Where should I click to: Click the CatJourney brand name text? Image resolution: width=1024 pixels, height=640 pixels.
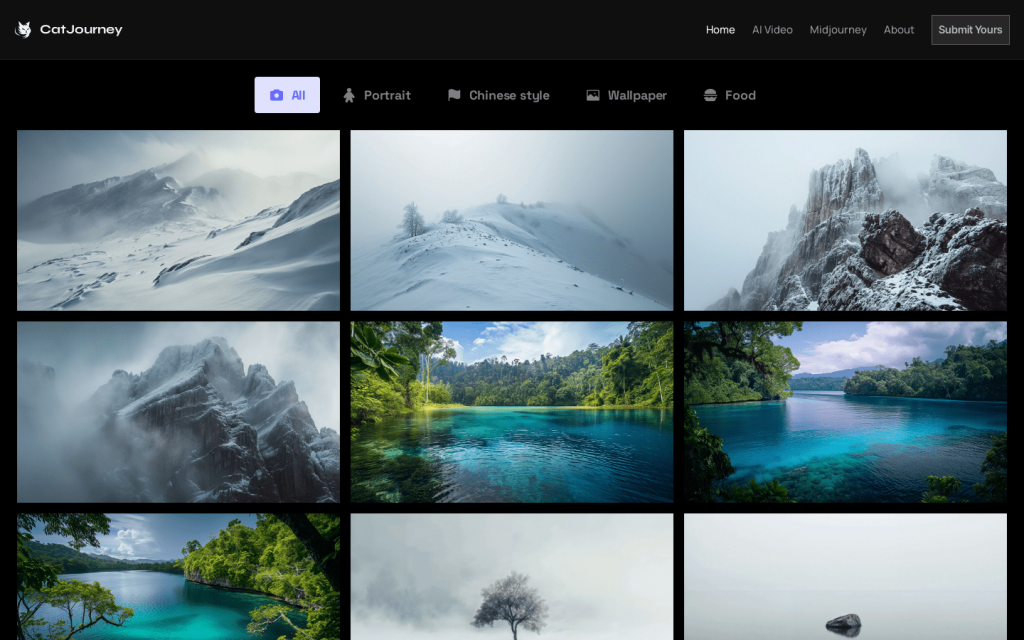click(x=81, y=29)
